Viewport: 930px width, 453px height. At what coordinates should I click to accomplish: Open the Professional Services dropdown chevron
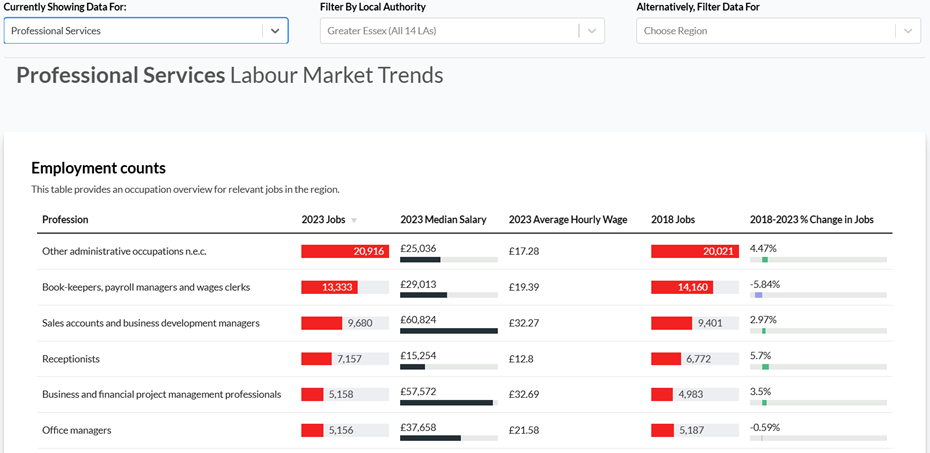tap(275, 31)
